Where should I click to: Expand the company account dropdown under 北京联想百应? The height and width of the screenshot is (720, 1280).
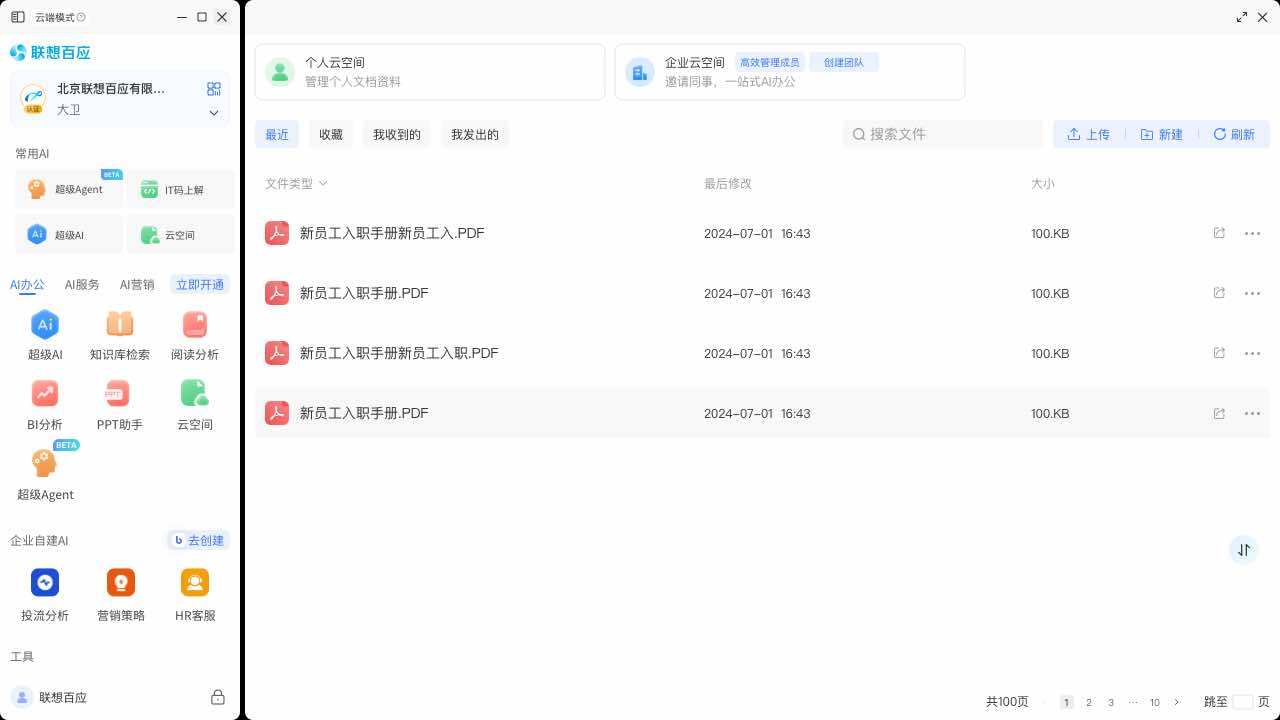213,112
